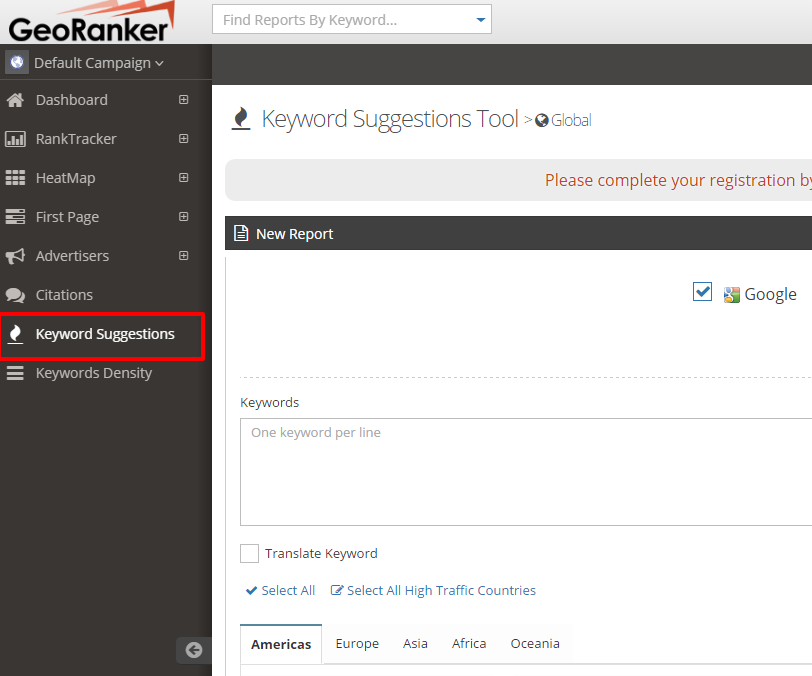Expand the Dashboard submenu plus icon

click(183, 99)
